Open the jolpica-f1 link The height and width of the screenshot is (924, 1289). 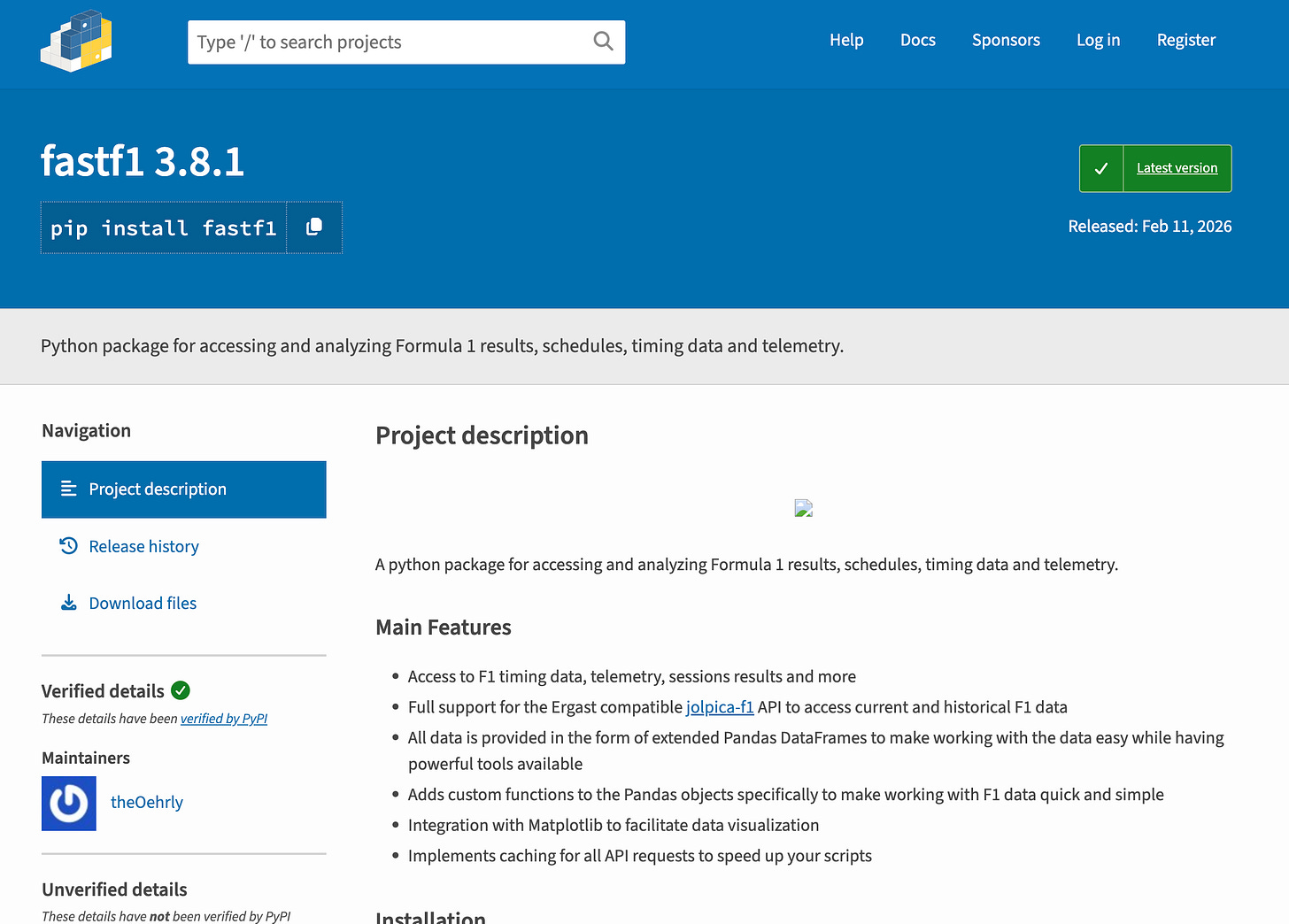(x=720, y=707)
